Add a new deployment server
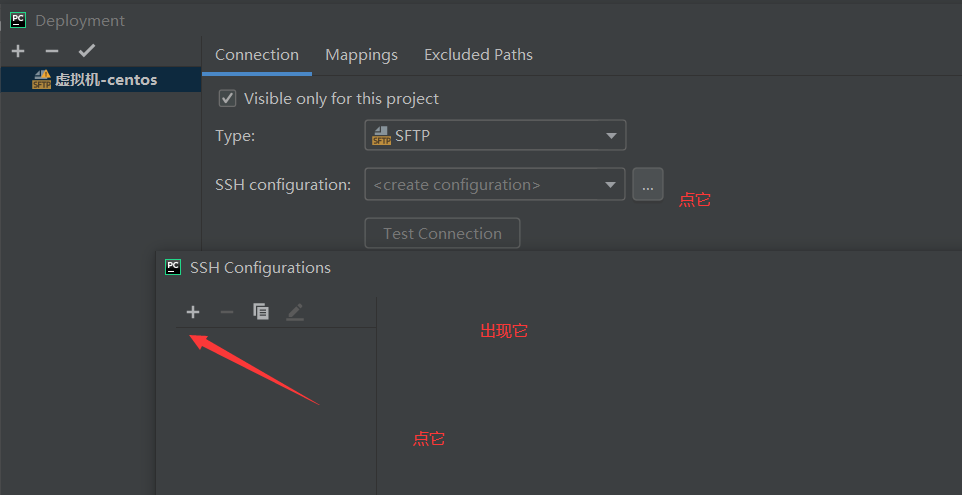 tap(18, 51)
